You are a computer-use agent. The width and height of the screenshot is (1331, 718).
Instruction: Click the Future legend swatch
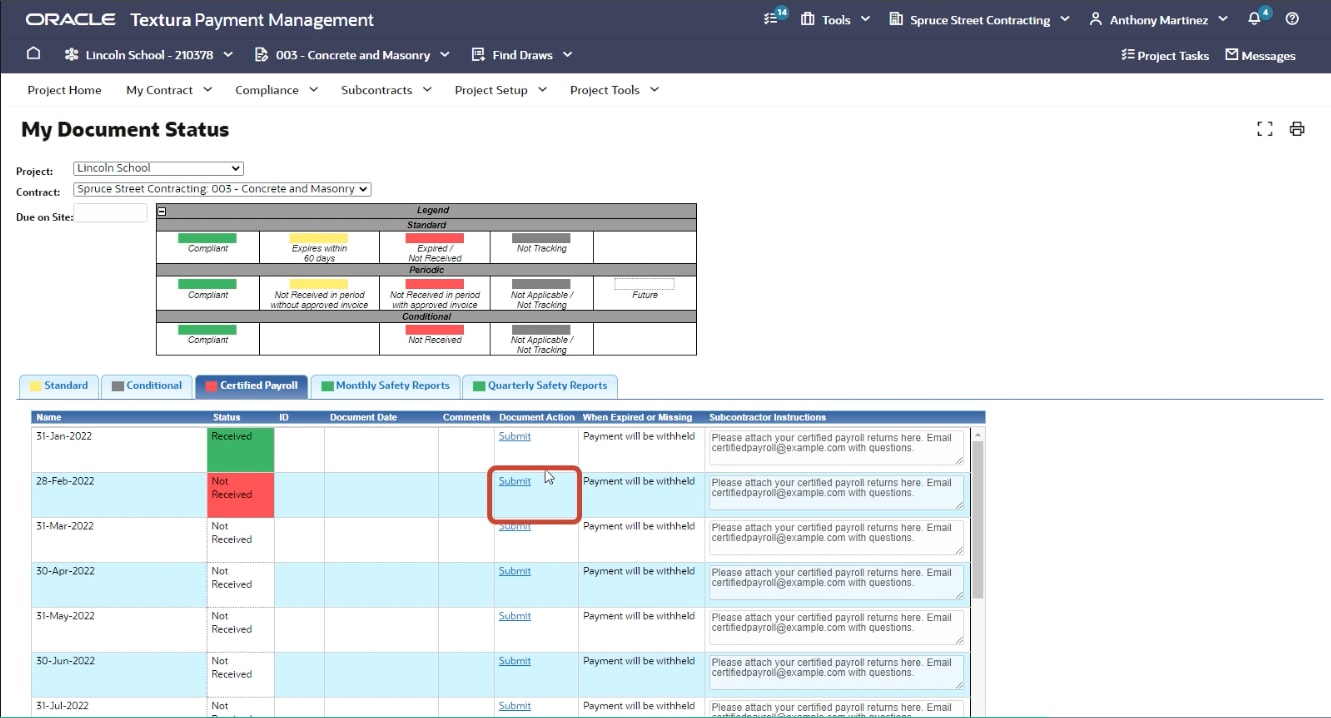coord(645,284)
